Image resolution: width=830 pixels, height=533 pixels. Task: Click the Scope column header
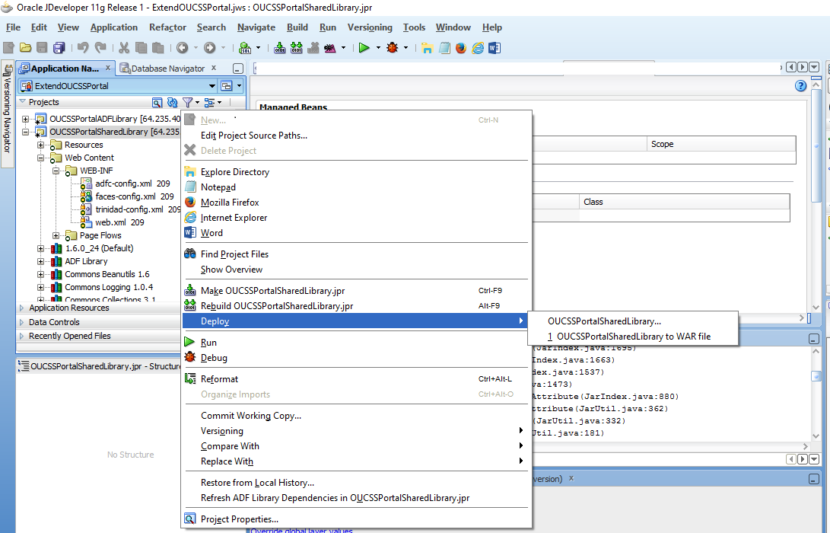(x=721, y=144)
